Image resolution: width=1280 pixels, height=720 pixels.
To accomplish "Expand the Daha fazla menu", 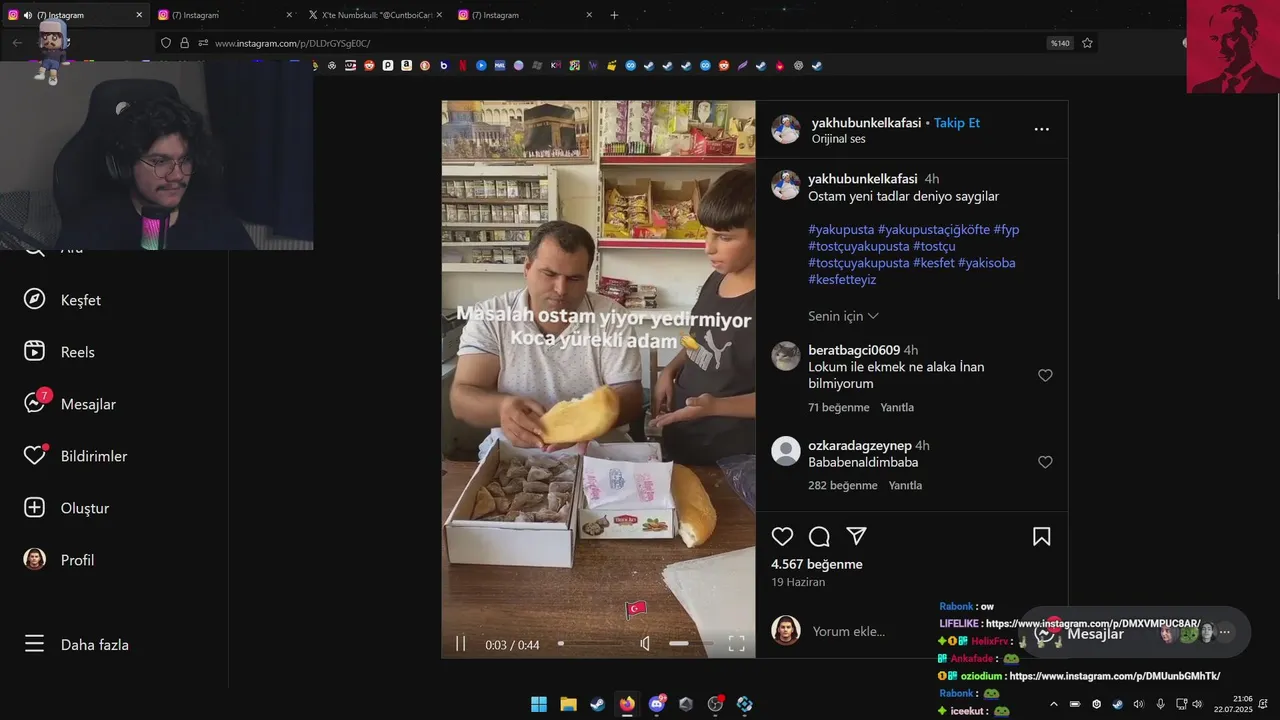I will (x=76, y=645).
